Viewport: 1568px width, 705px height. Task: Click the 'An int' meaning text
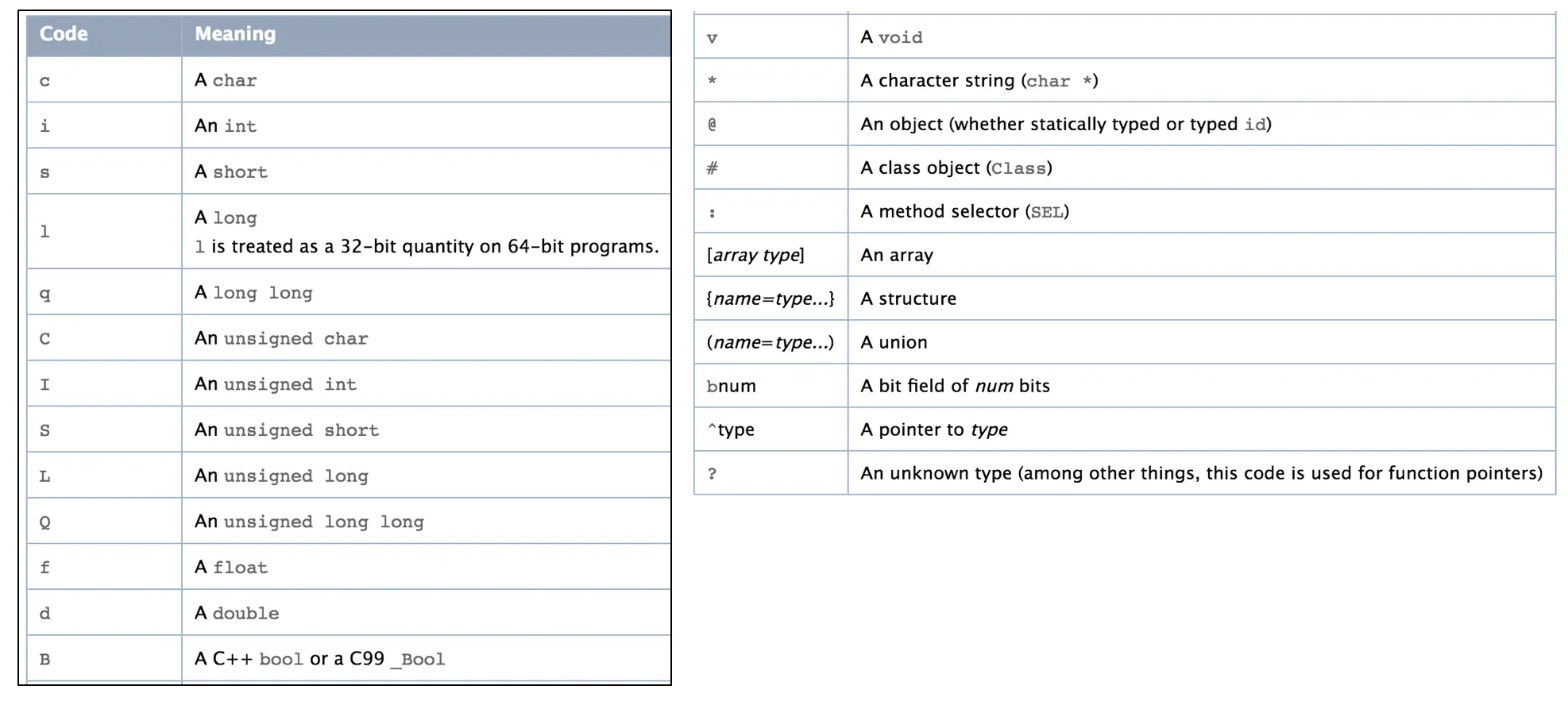226,126
